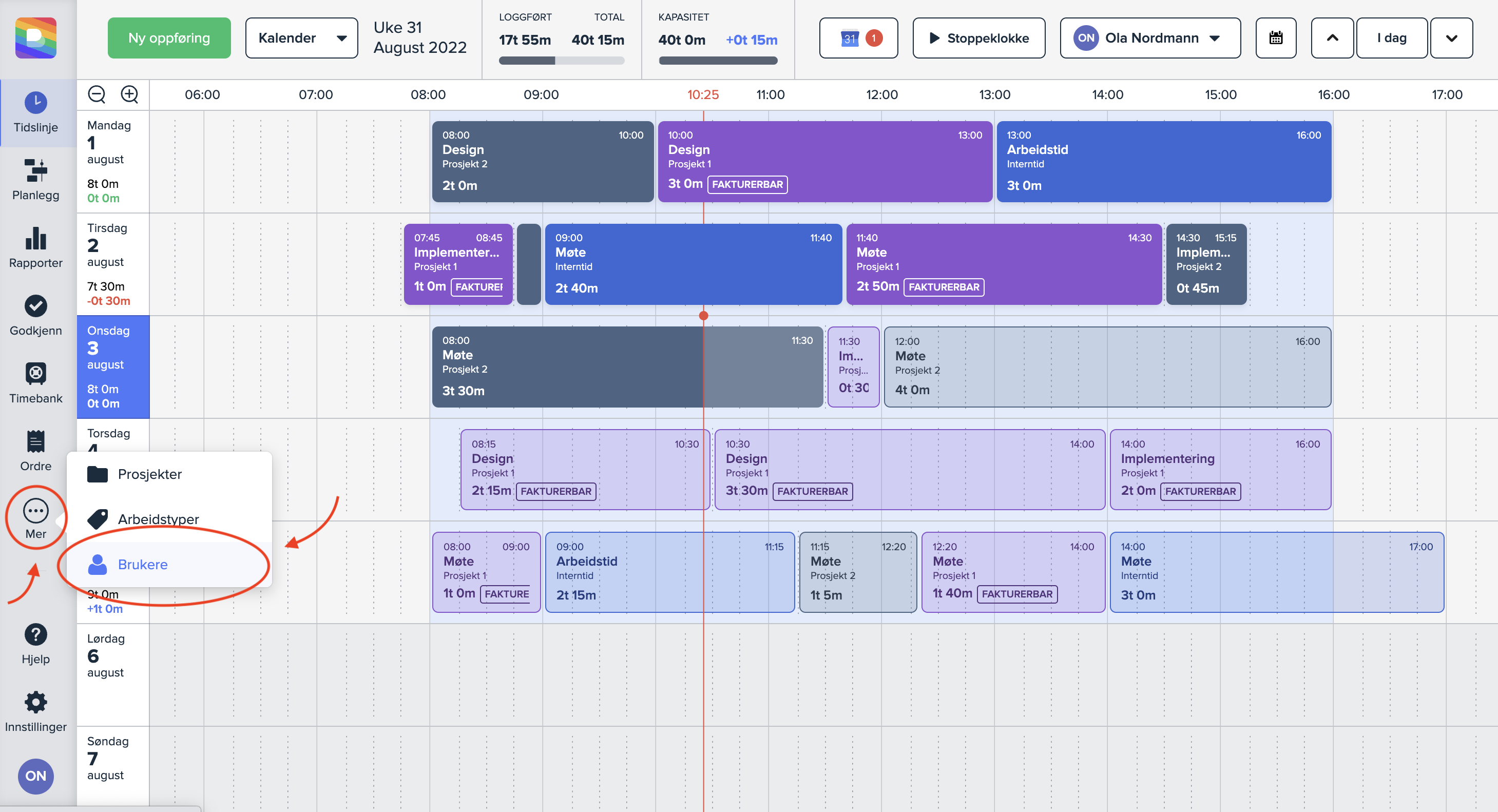Click the 10:25 current time marker

pyautogui.click(x=702, y=94)
